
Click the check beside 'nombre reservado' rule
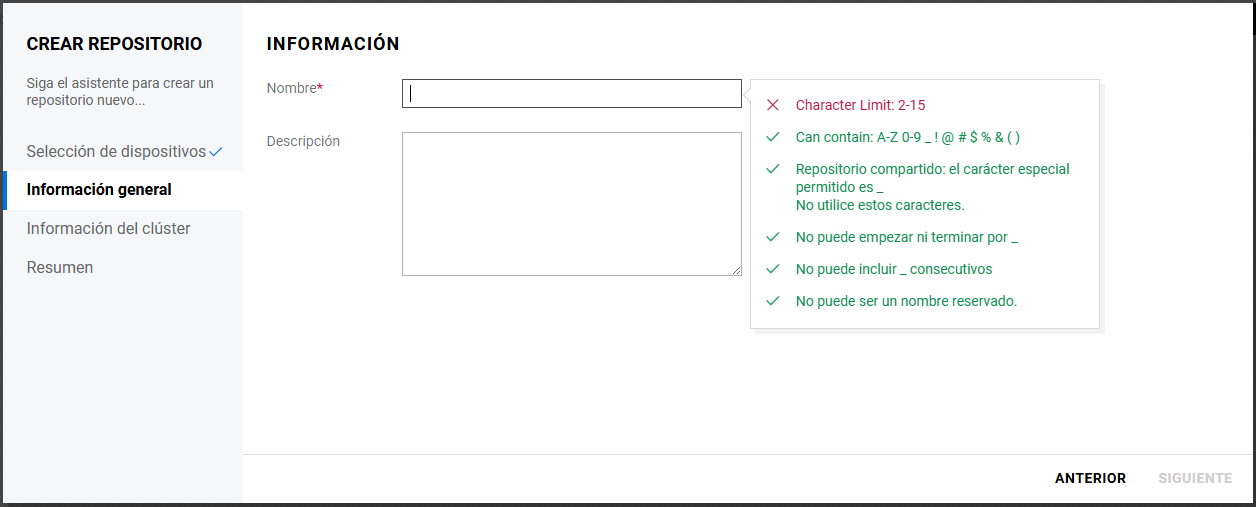[772, 301]
